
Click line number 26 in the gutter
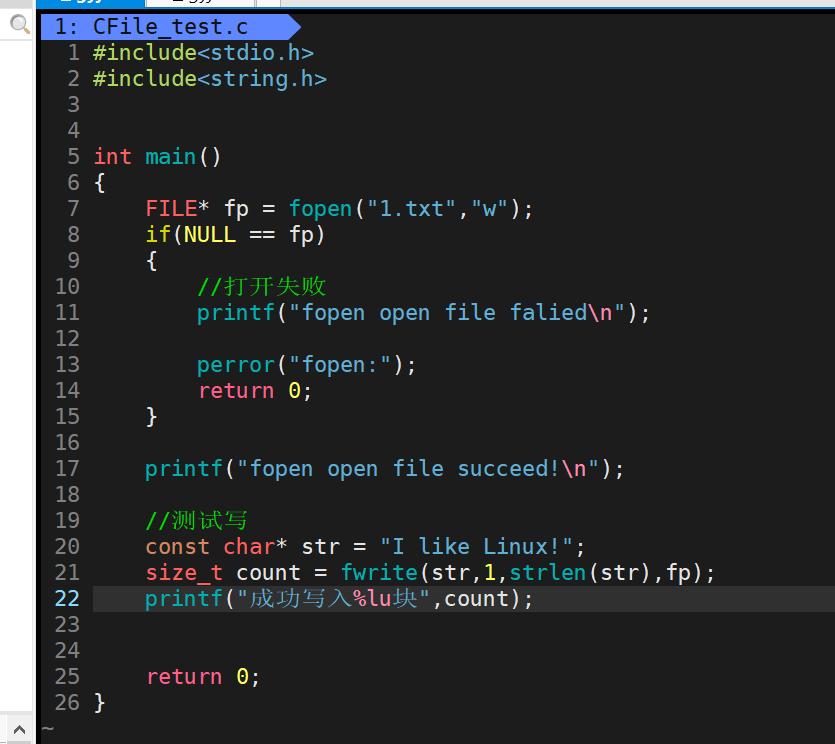click(x=67, y=703)
